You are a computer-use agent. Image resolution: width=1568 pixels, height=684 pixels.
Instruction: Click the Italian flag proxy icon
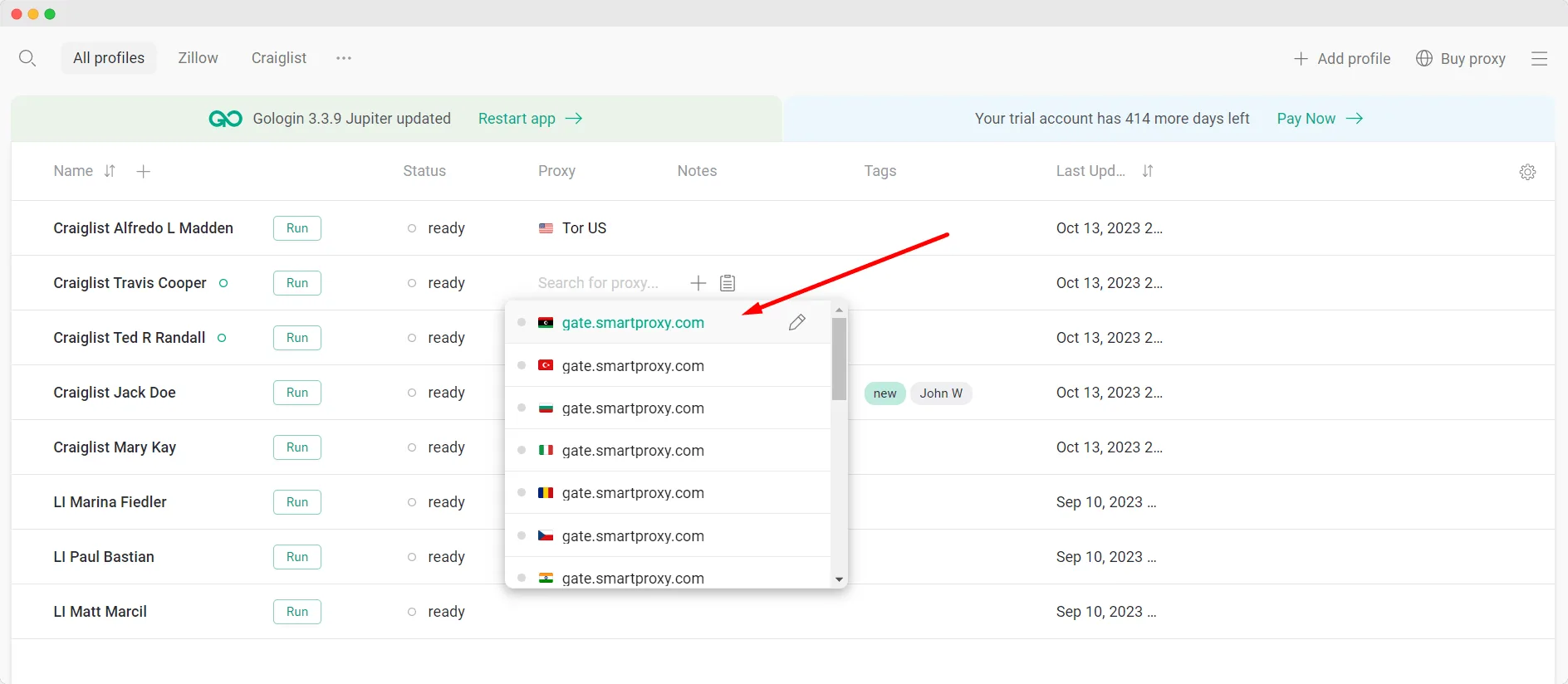[x=546, y=450]
